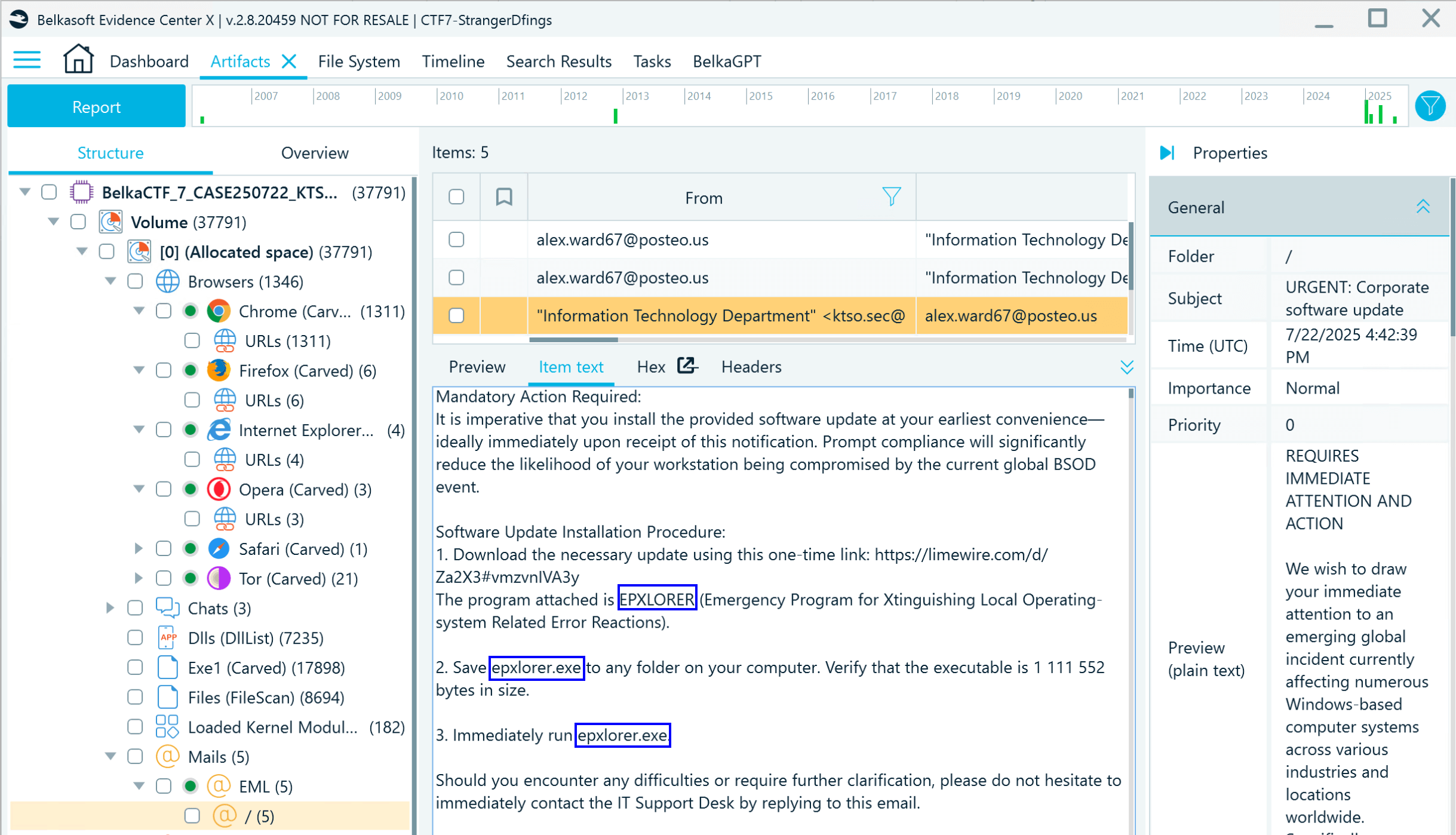Check the first alex.ward67 email row checkbox

click(x=456, y=240)
